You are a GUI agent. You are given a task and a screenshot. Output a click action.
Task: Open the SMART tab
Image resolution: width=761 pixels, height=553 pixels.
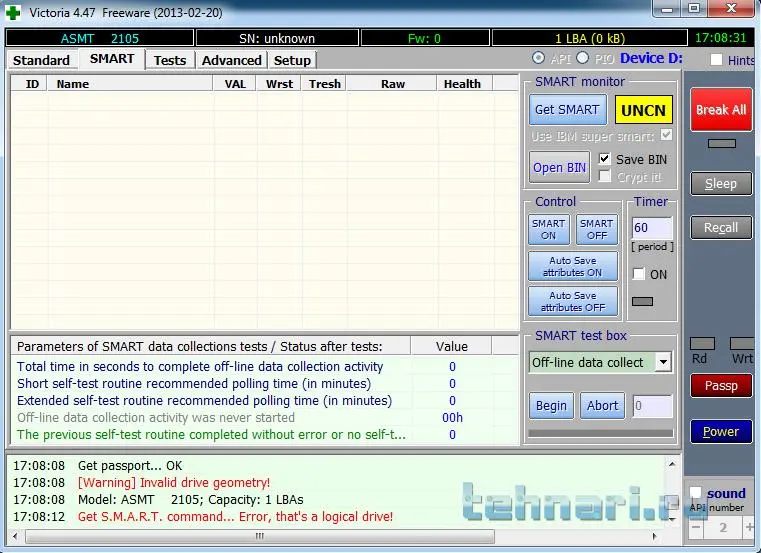point(112,59)
